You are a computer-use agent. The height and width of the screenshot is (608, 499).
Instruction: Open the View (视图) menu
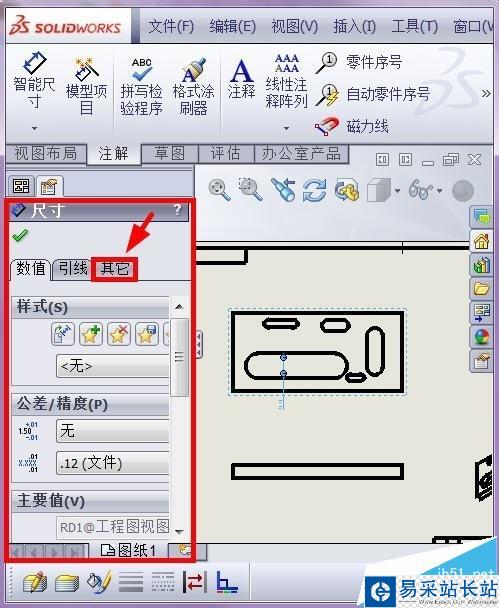click(294, 27)
